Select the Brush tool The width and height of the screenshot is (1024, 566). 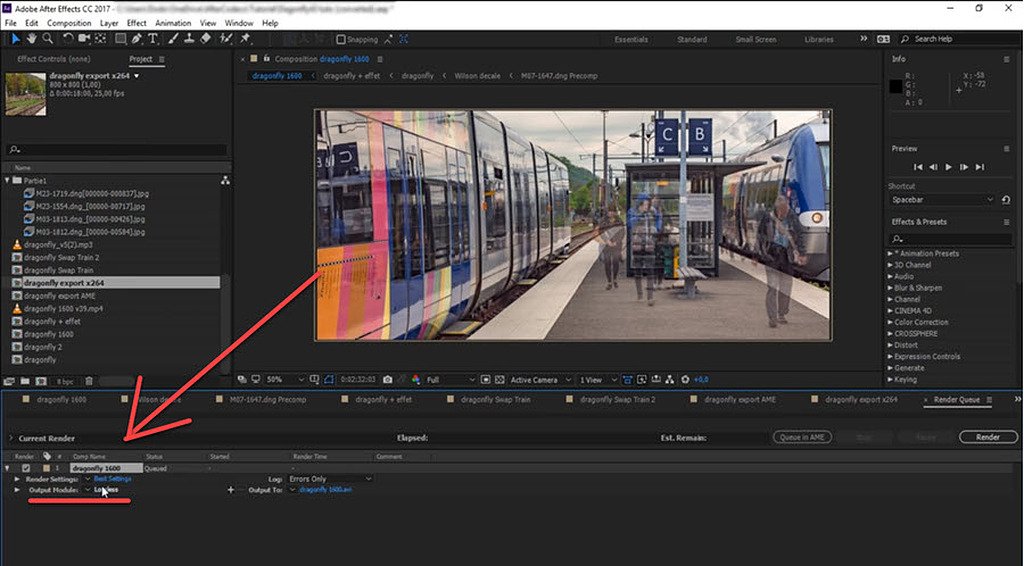click(173, 39)
